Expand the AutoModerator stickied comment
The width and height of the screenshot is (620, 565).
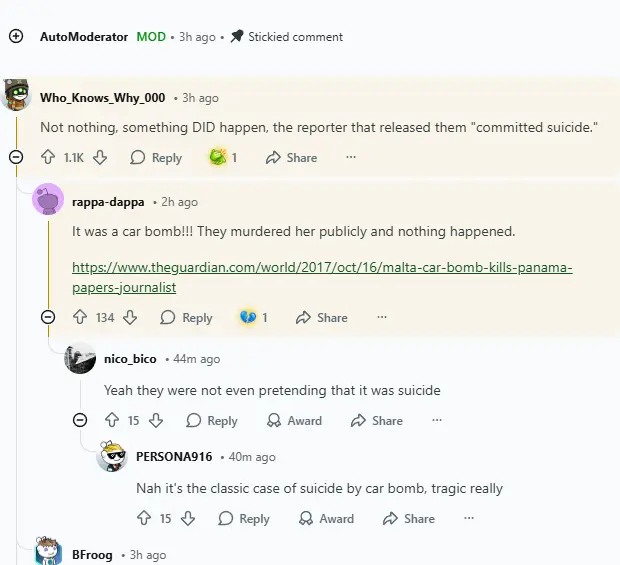[x=16, y=36]
